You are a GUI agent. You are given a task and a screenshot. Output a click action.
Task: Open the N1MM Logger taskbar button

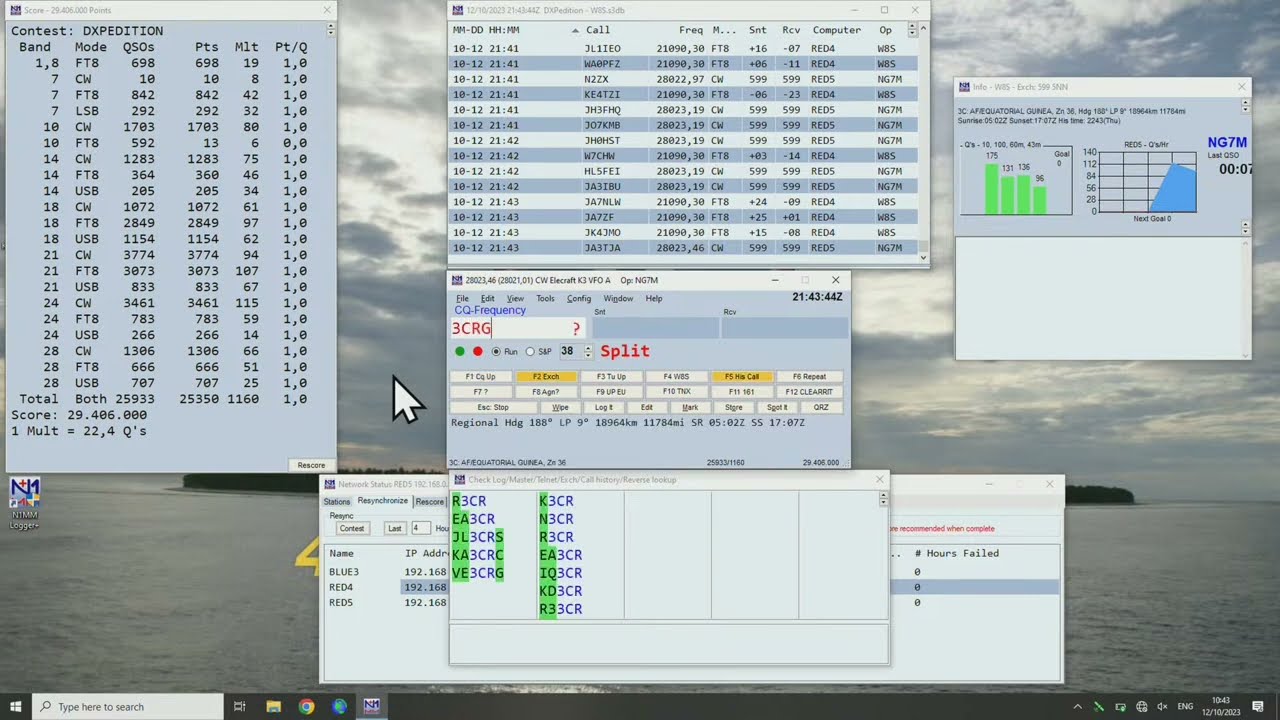click(372, 706)
